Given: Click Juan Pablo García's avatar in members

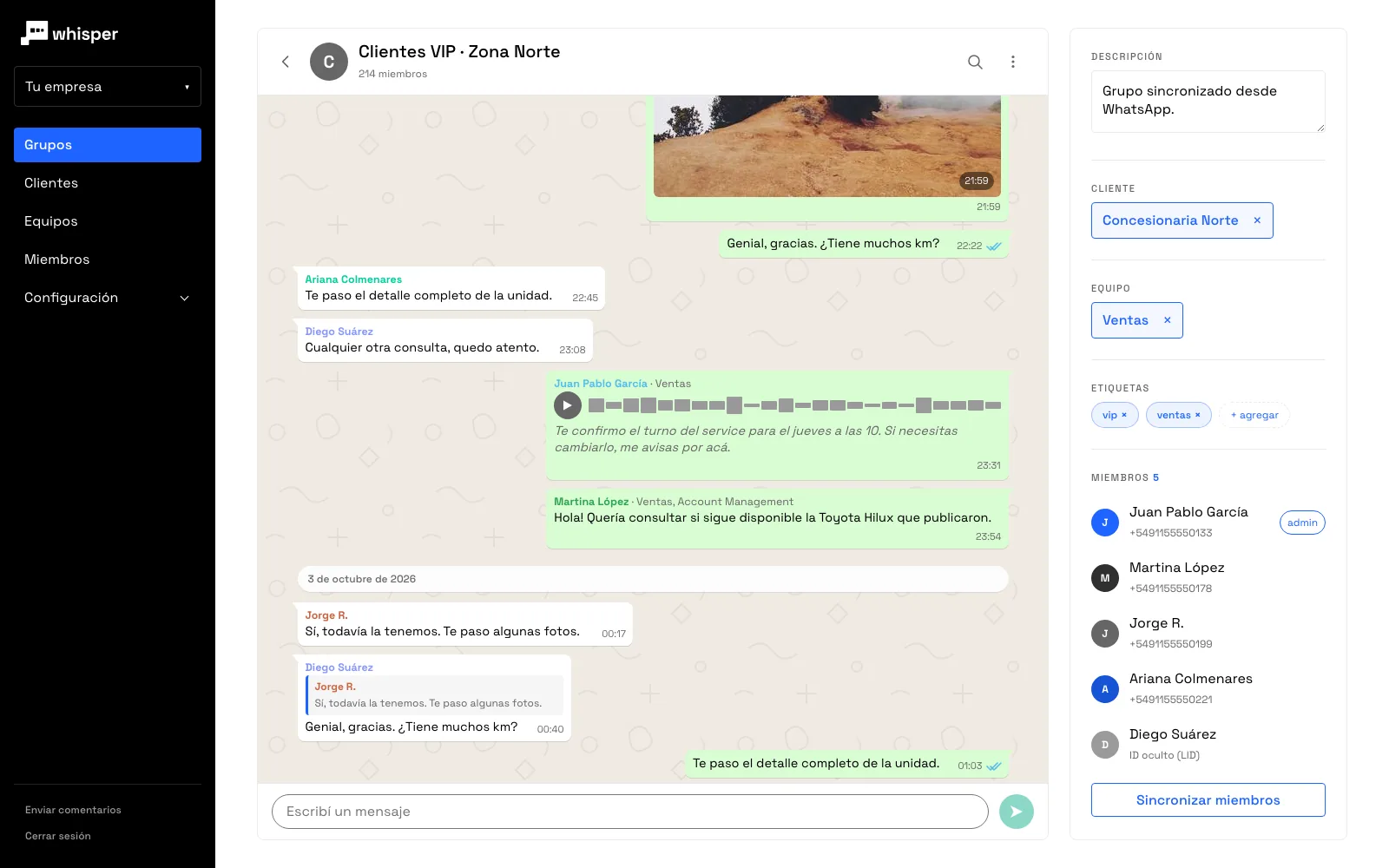Looking at the screenshot, I should pyautogui.click(x=1105, y=523).
